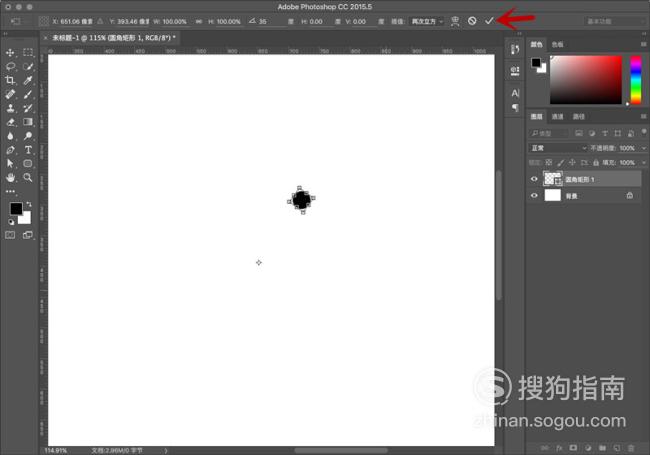Open the Character panel icon

point(515,93)
